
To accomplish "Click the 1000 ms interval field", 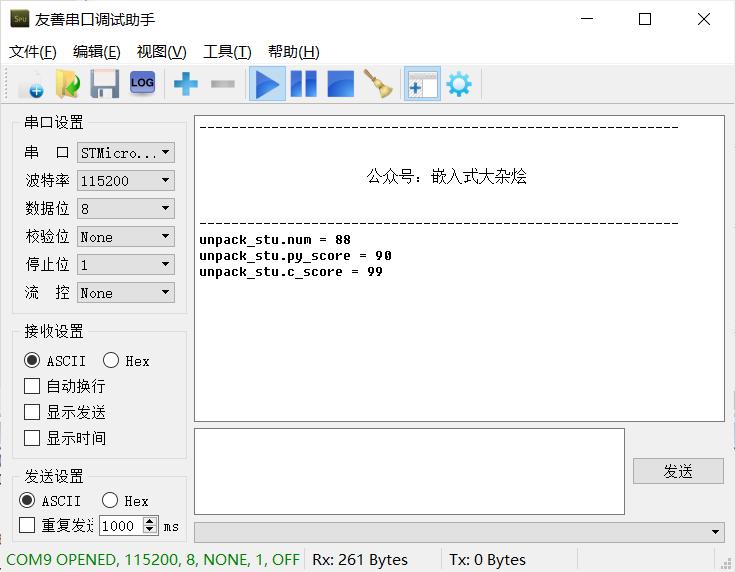I will point(121,526).
